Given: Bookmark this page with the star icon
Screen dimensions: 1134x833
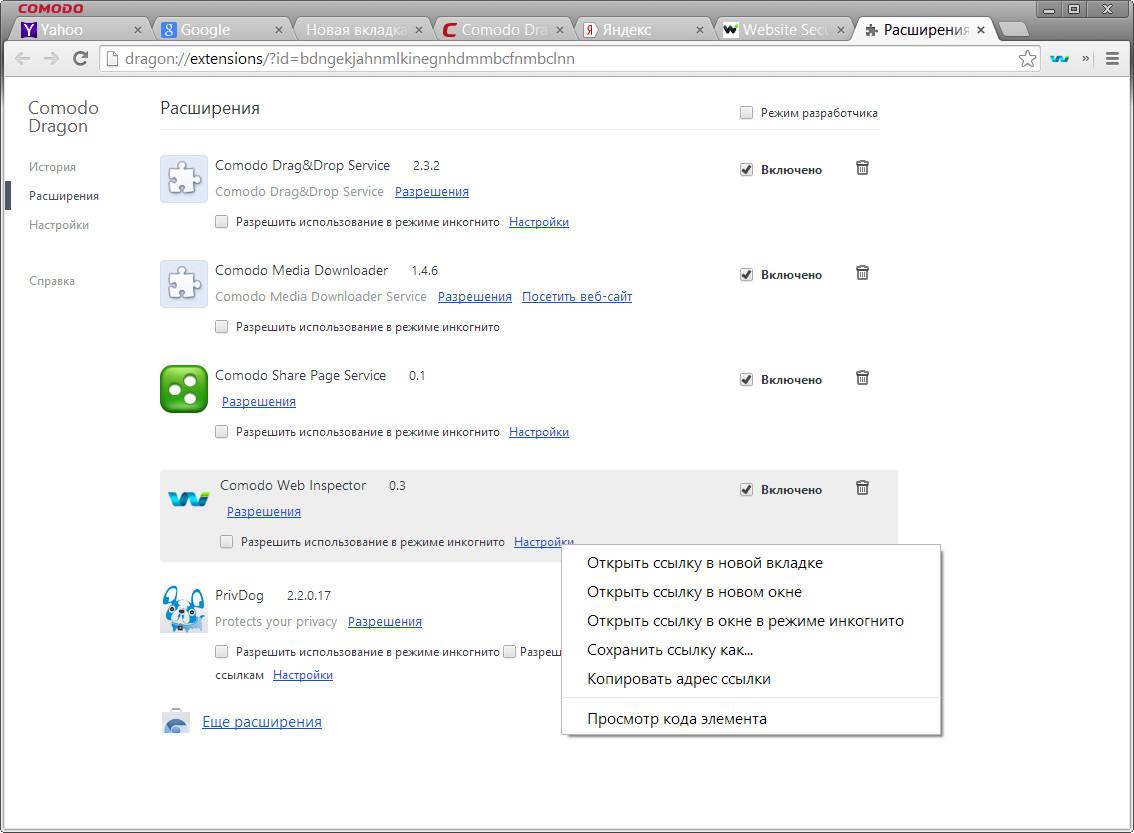Looking at the screenshot, I should pyautogui.click(x=1027, y=59).
